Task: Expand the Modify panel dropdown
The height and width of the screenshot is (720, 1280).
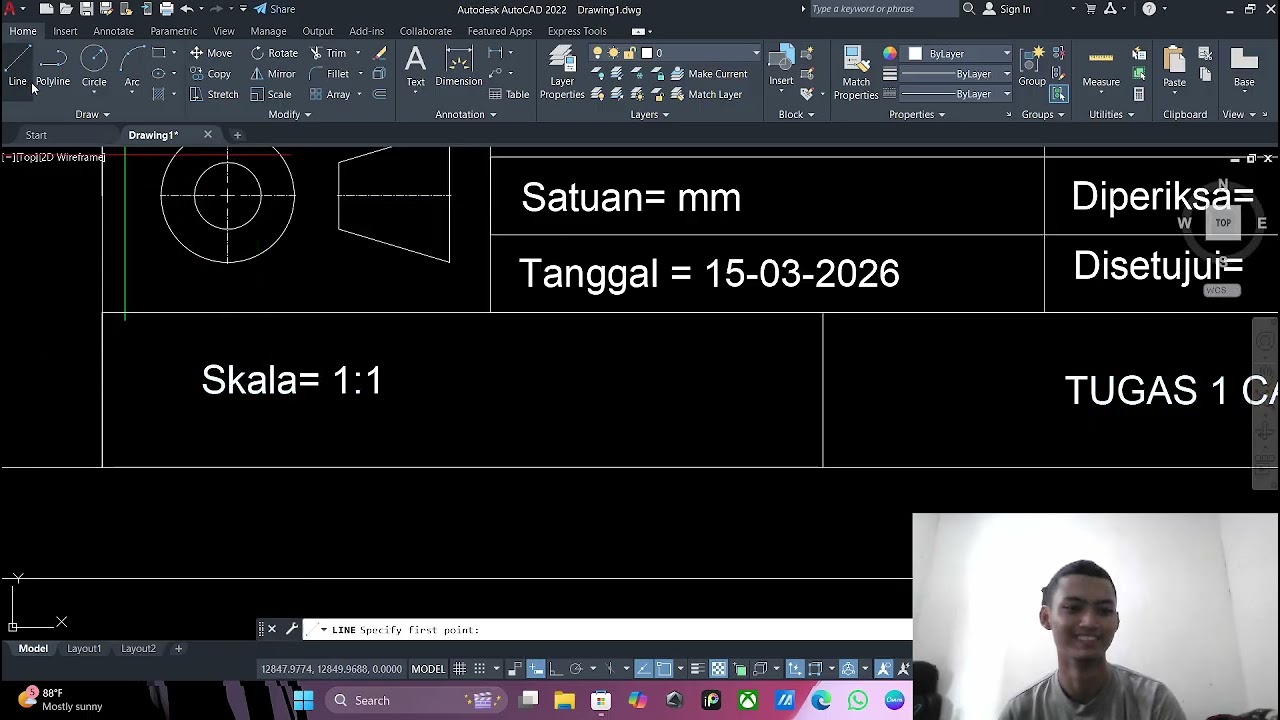Action: pos(290,114)
